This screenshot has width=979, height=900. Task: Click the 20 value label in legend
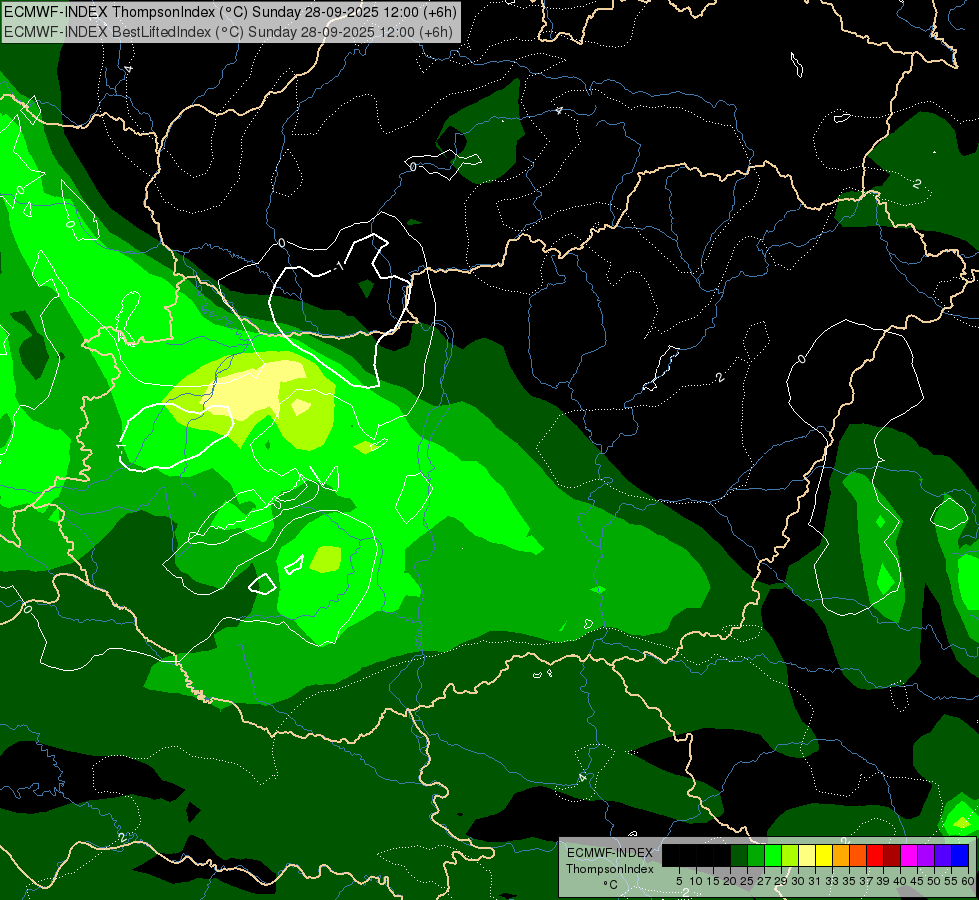point(730,881)
